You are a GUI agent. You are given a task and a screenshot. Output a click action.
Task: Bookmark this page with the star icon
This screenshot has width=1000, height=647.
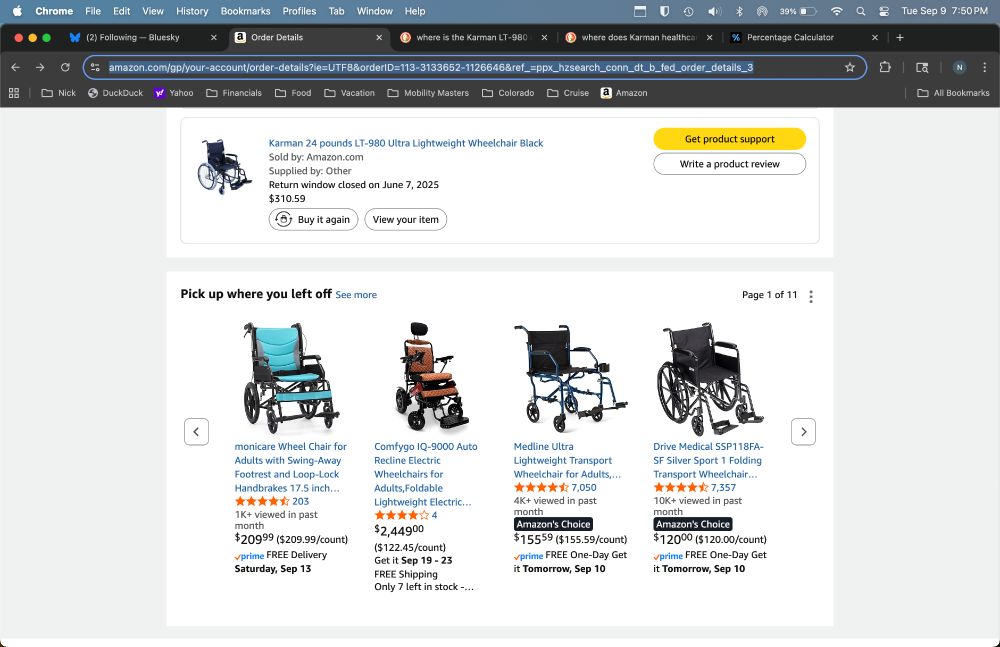click(x=849, y=67)
